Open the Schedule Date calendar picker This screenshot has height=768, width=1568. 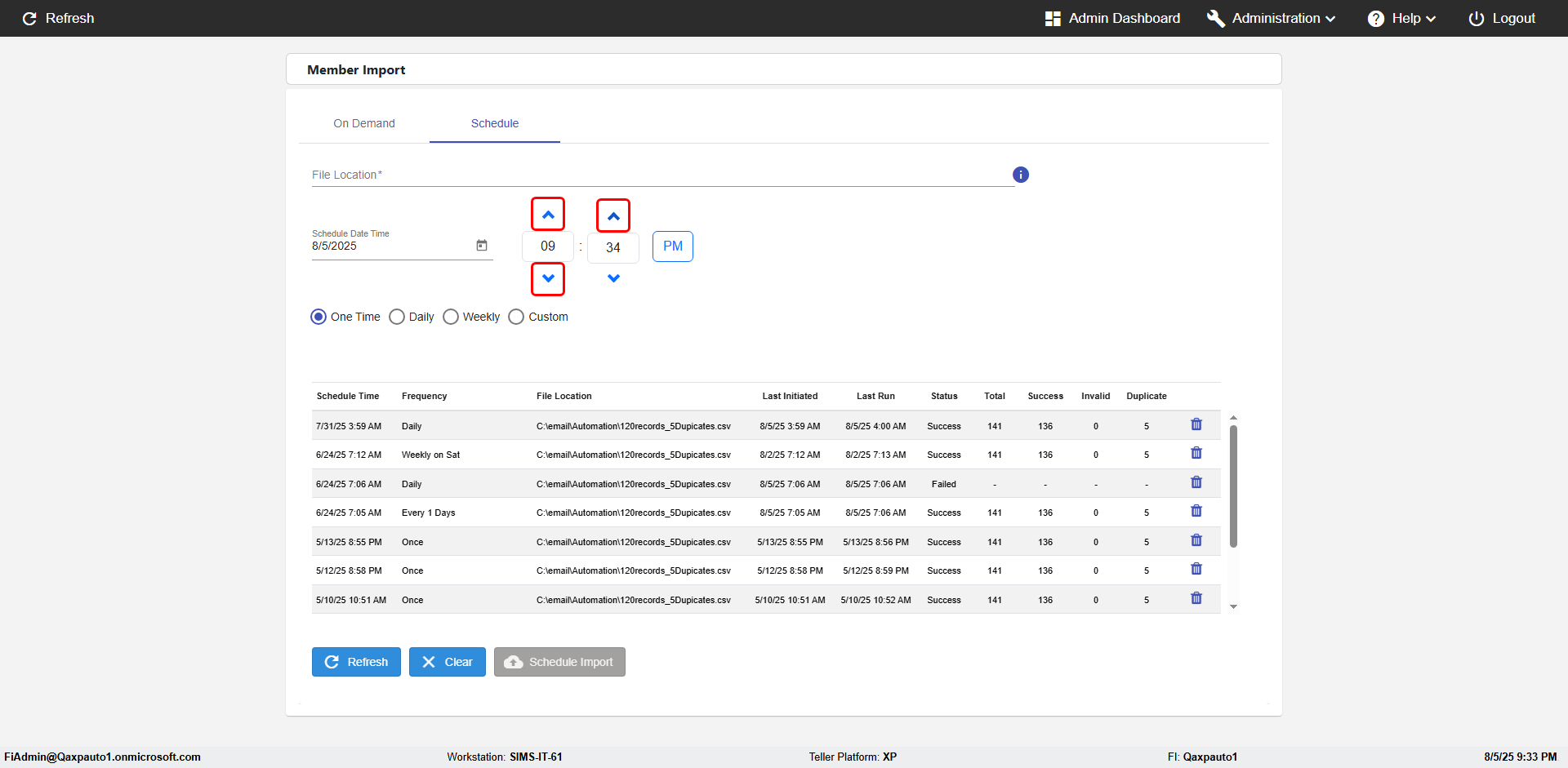pos(482,246)
